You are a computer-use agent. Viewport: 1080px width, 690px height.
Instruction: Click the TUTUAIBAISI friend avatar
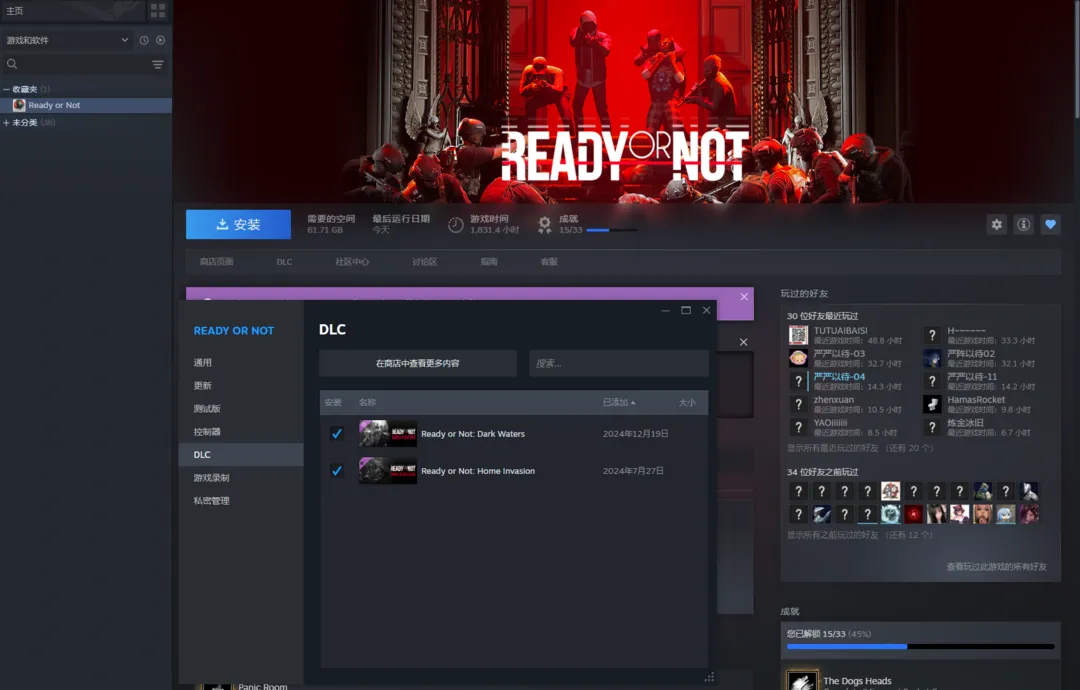tap(798, 335)
